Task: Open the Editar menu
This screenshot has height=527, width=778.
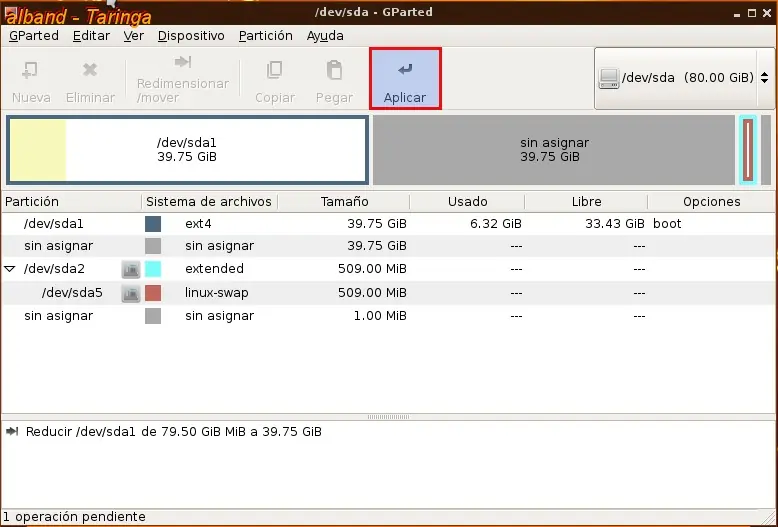Action: point(91,36)
